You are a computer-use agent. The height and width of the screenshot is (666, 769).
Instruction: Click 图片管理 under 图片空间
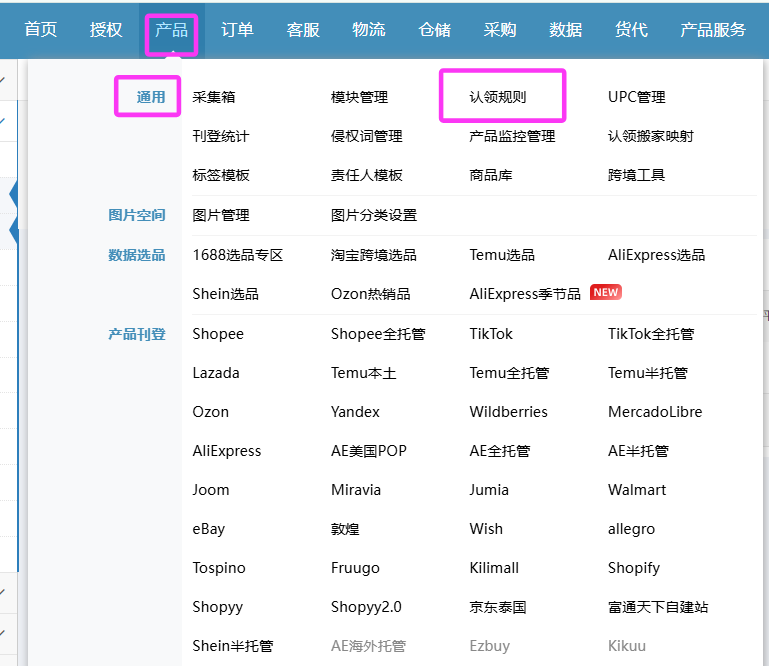221,215
